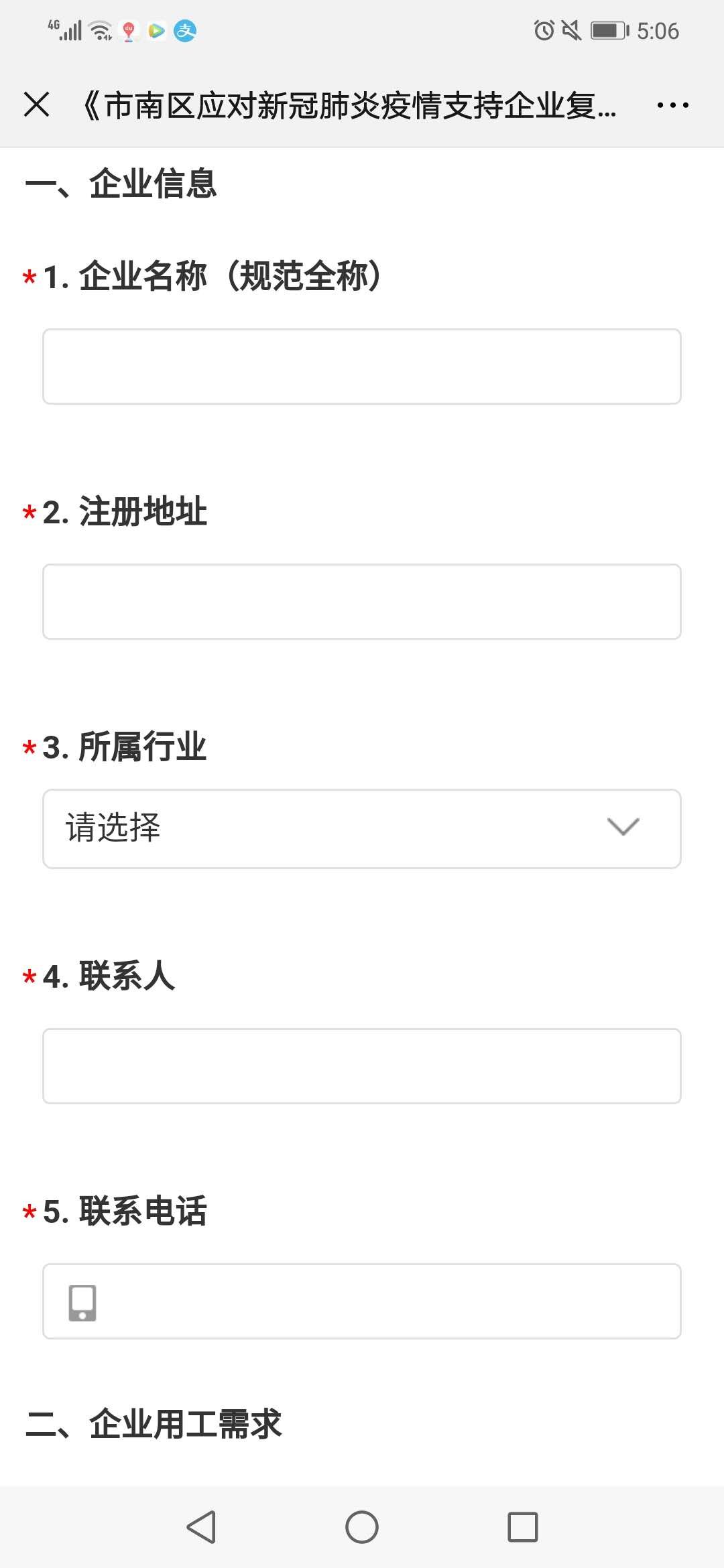The image size is (724, 1568).
Task: Click the chevron arrow in 所属行业 selector
Action: [x=623, y=827]
